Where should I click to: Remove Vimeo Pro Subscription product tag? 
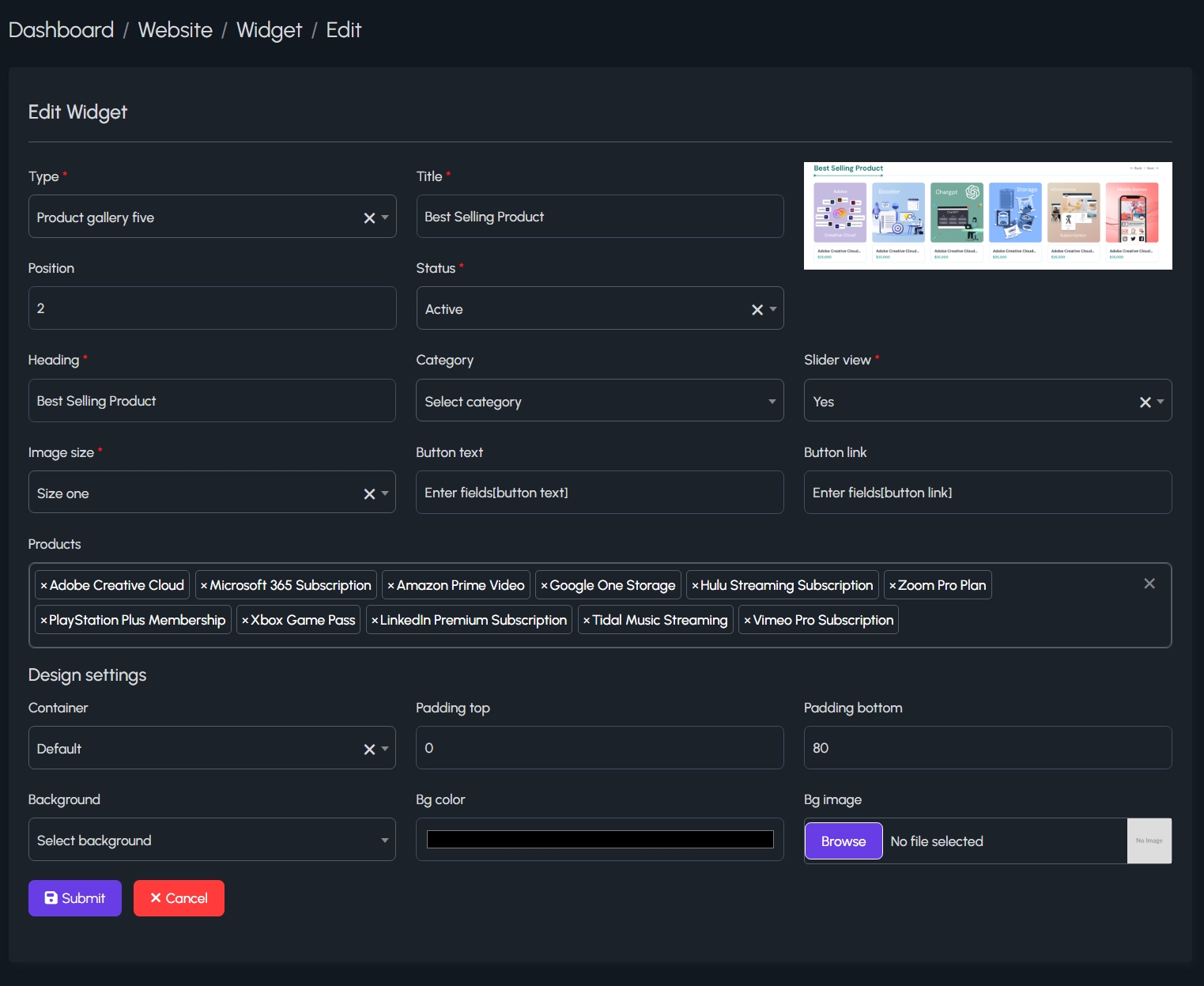coord(747,621)
